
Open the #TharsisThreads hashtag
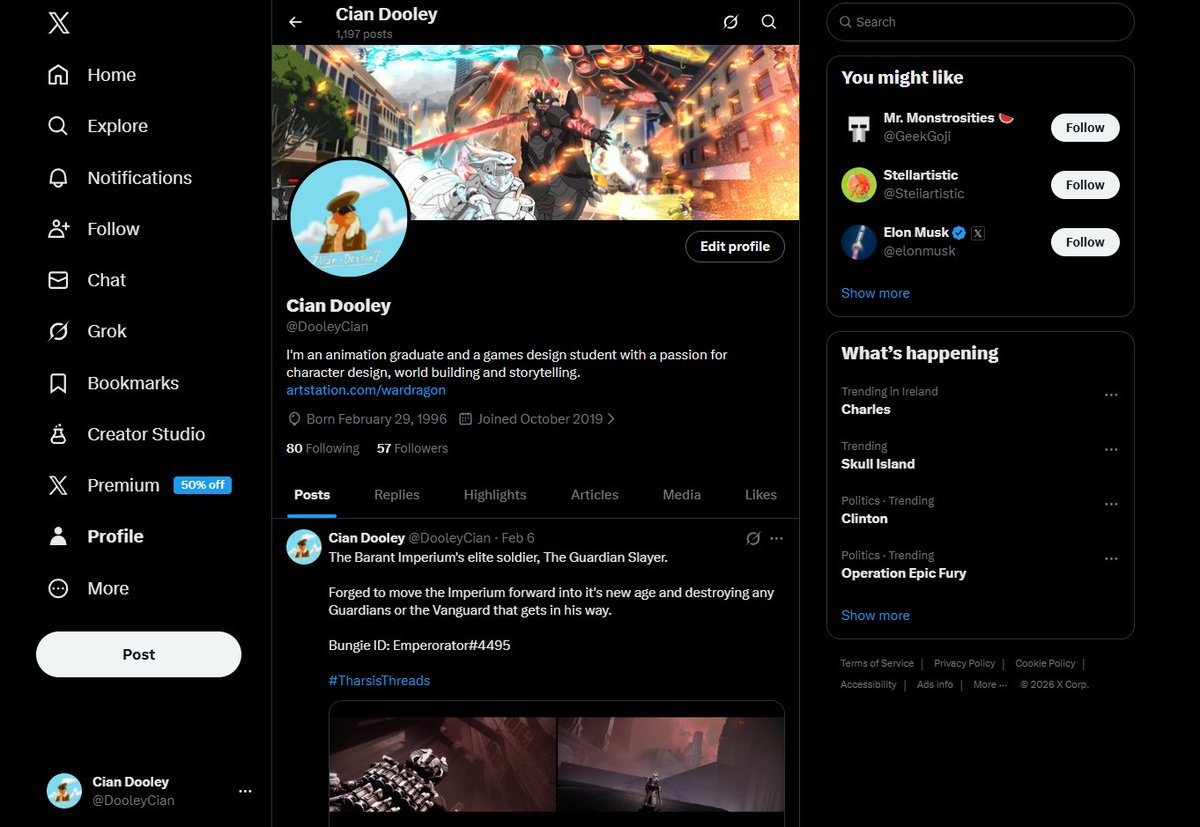(x=379, y=680)
